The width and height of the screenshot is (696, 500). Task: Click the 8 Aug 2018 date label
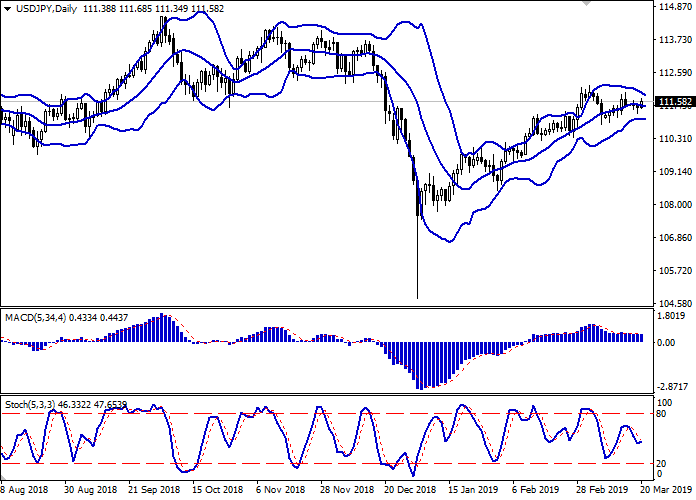24,491
